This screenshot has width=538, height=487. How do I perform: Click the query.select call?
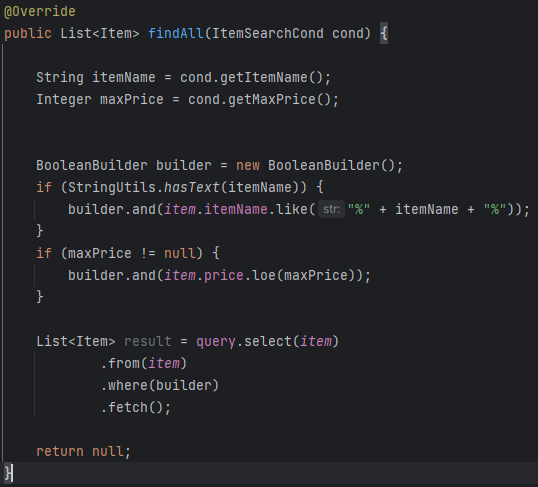click(268, 341)
